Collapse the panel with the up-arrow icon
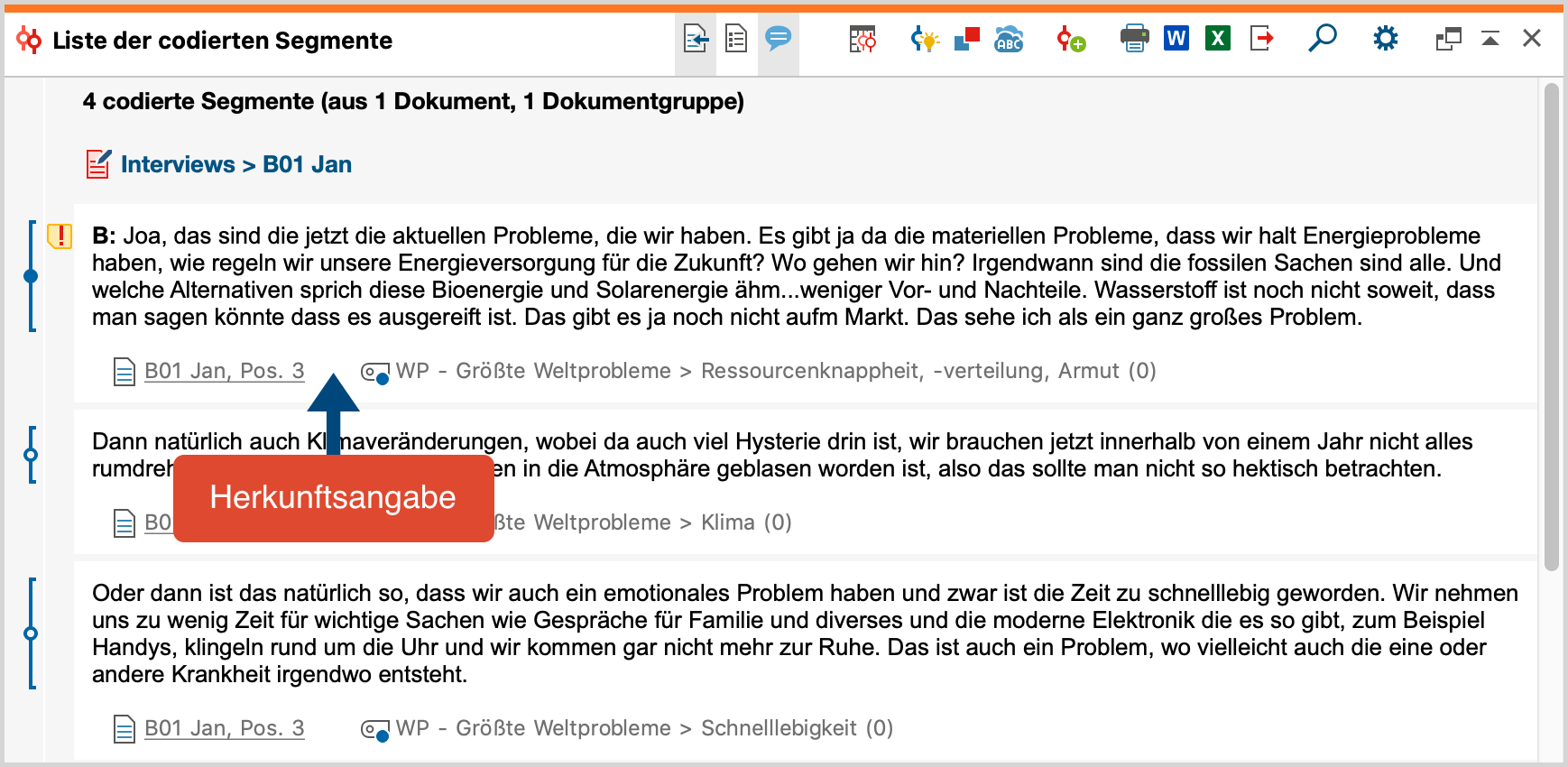This screenshot has width=1568, height=767. point(1490,39)
